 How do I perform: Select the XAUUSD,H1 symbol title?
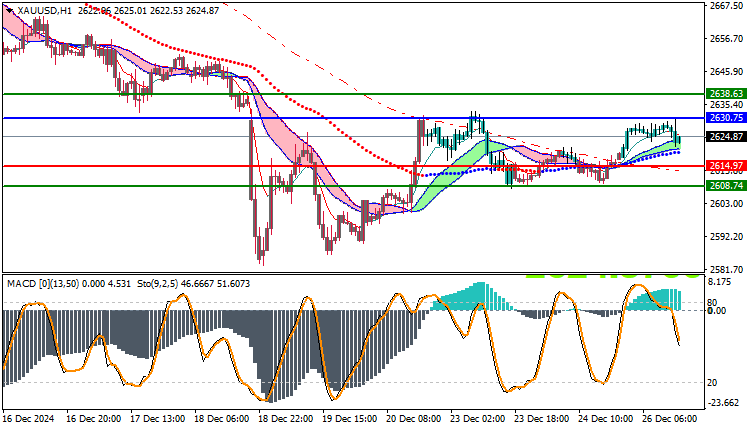[x=44, y=10]
